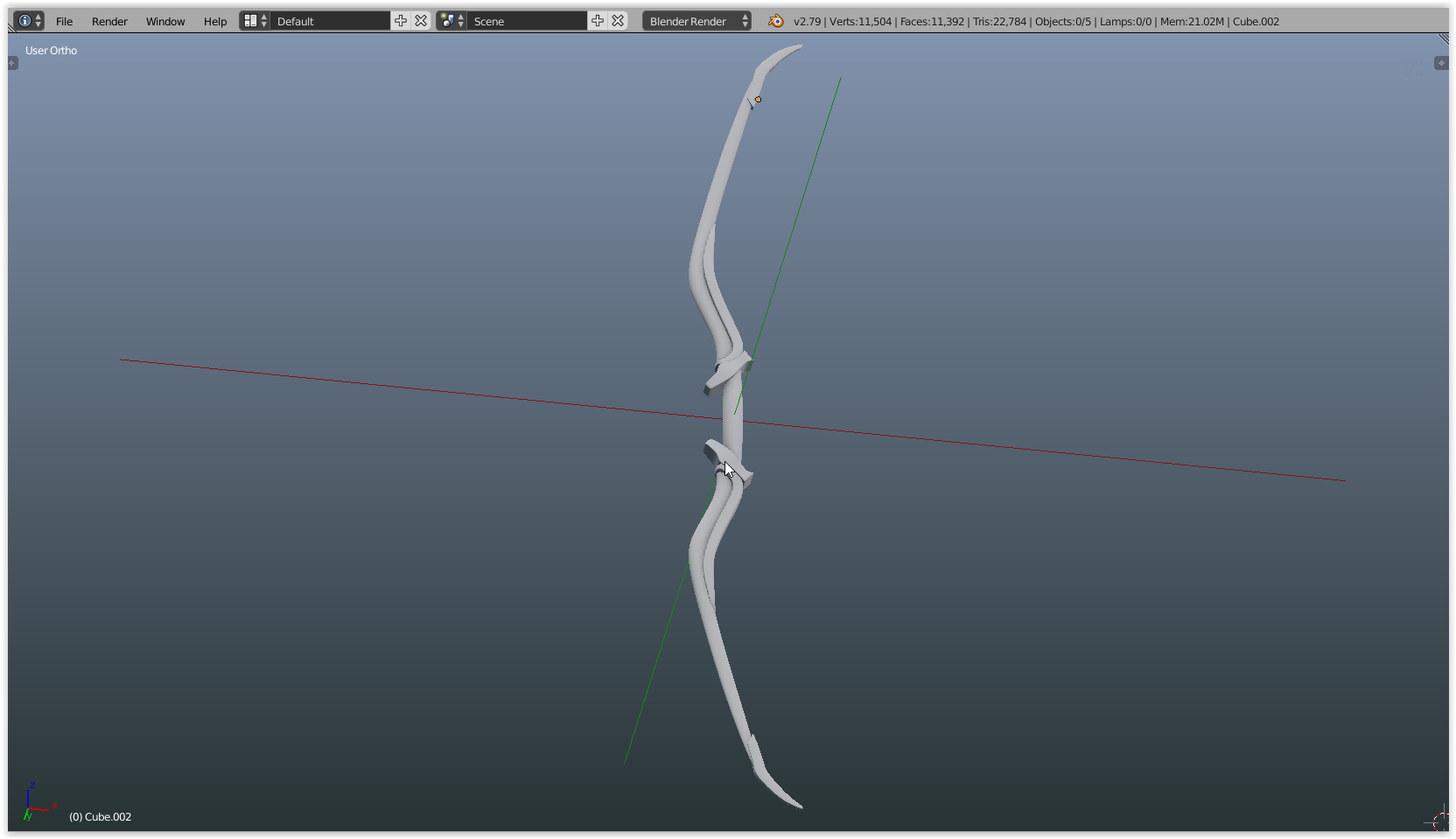Add a new scene
The image size is (1456, 839).
click(x=598, y=21)
